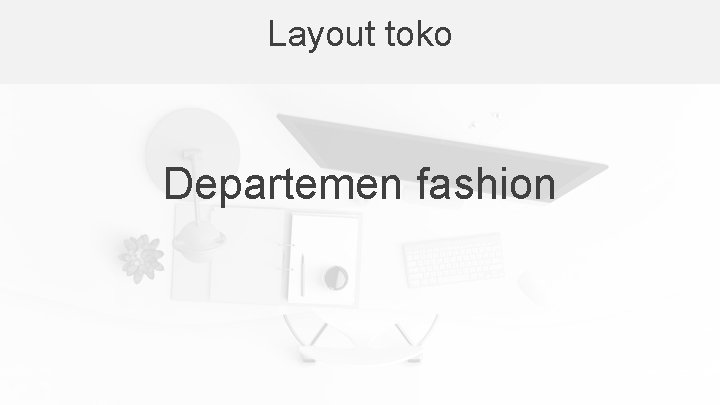Click the chair at bottom of background

click(x=360, y=339)
